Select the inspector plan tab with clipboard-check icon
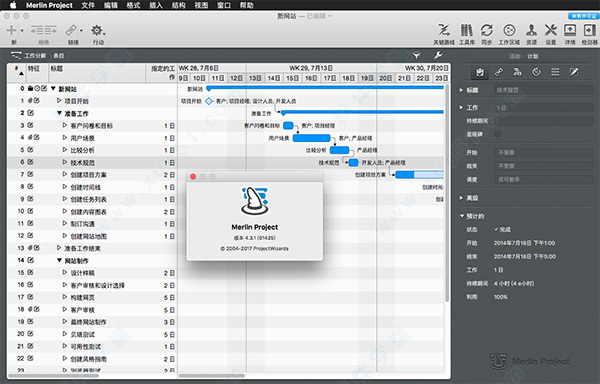This screenshot has height=384, width=600. 479,72
